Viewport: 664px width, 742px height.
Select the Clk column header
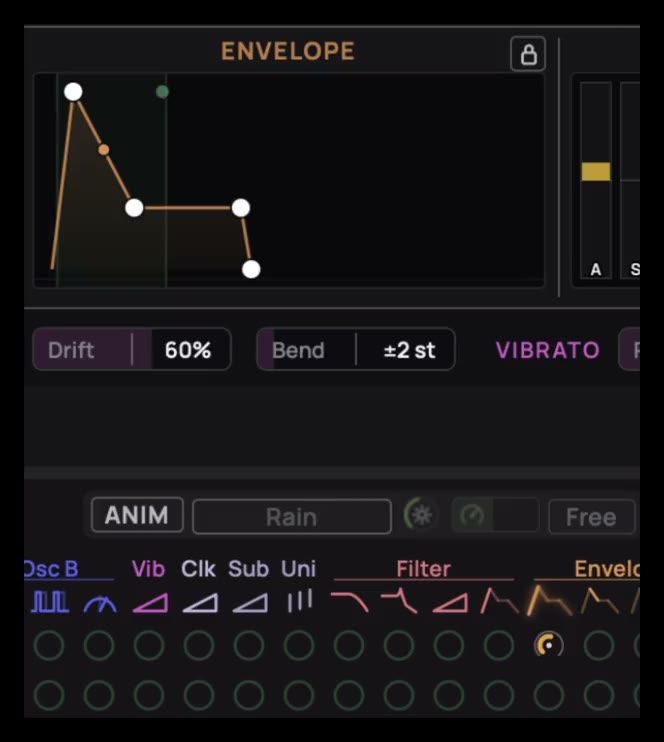pyautogui.click(x=199, y=569)
